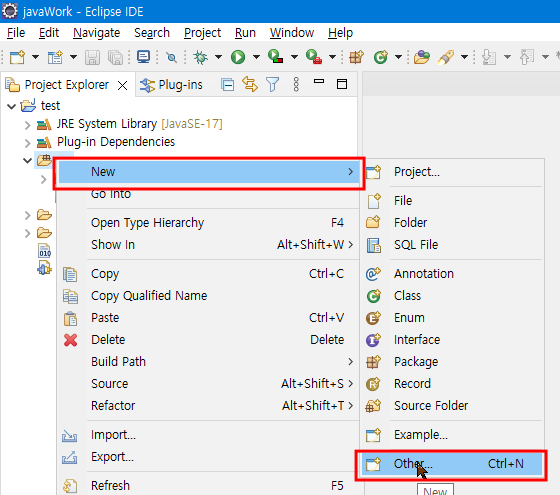Image resolution: width=560 pixels, height=495 pixels.
Task: Open the File menu
Action: pos(16,33)
